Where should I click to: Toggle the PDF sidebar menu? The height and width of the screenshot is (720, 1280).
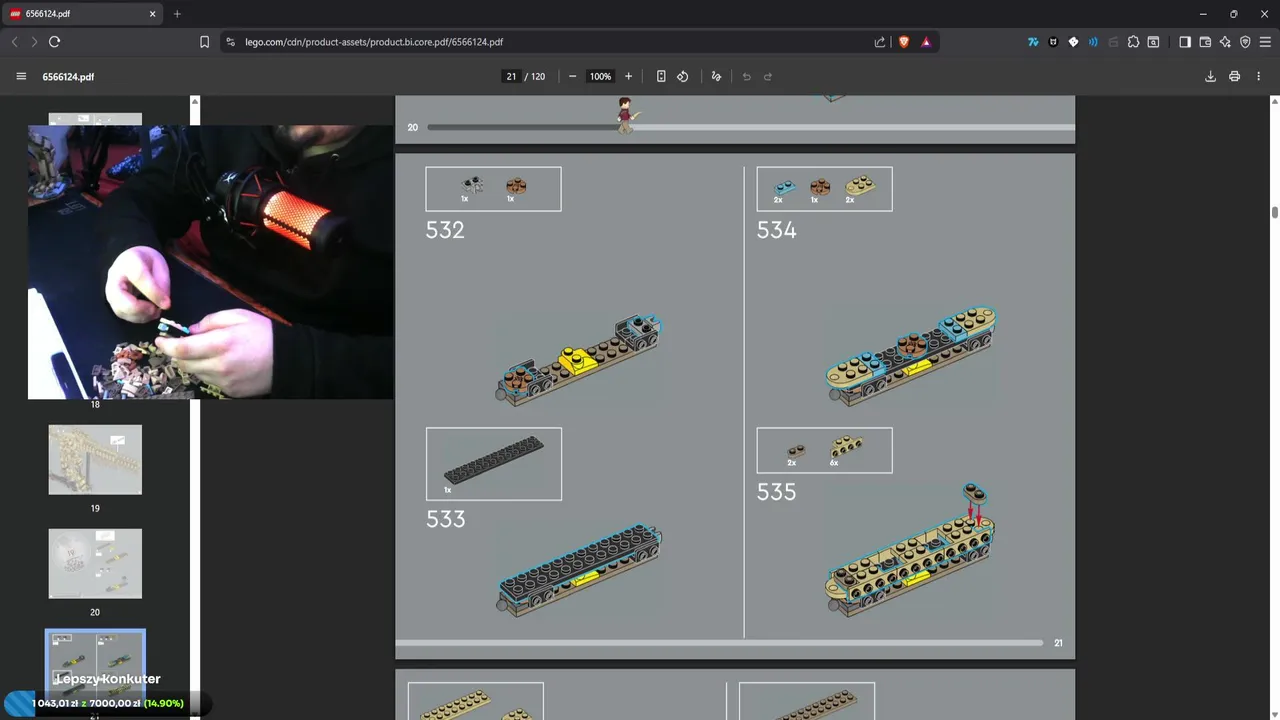click(21, 77)
